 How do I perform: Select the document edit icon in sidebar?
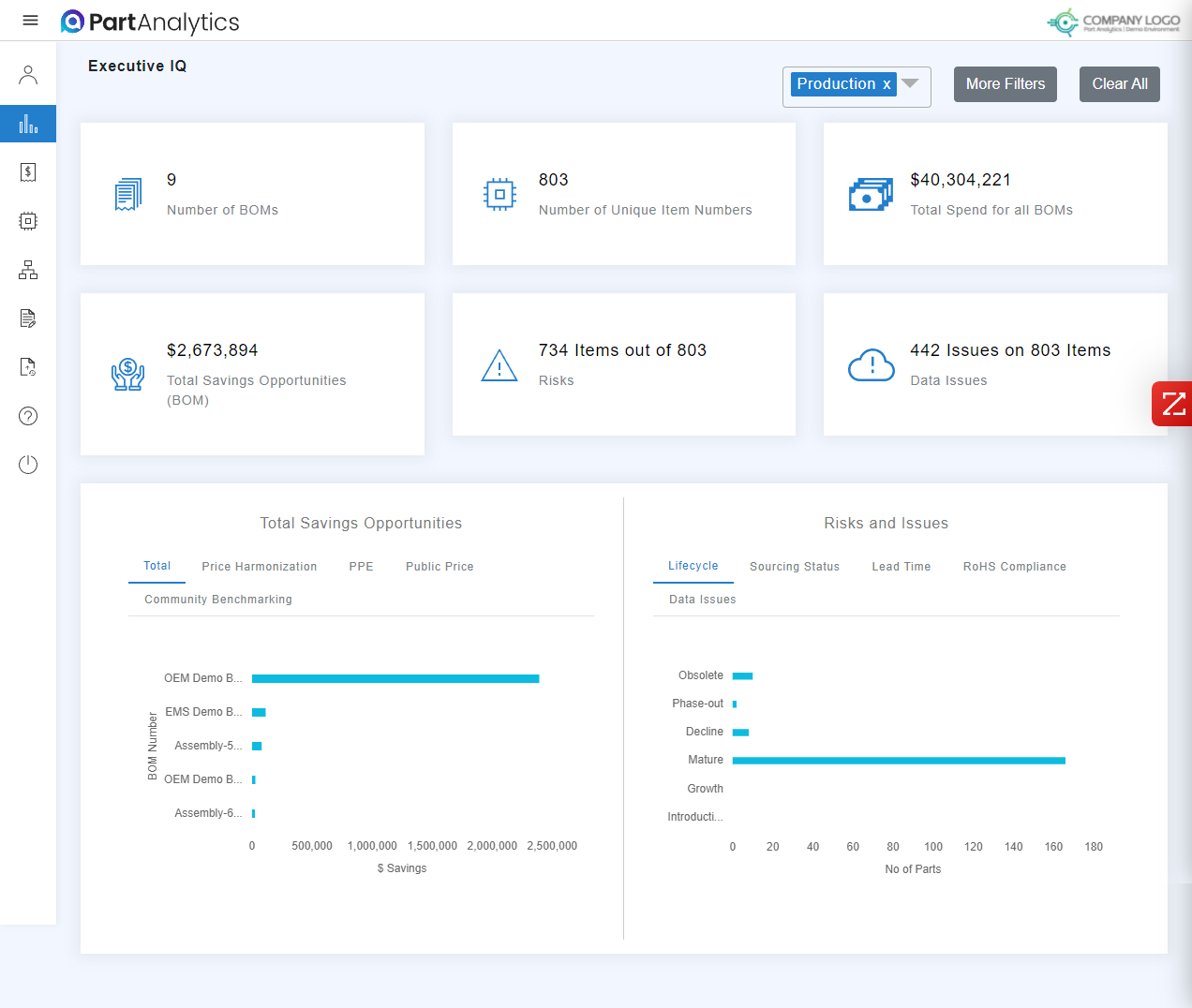coord(27,318)
